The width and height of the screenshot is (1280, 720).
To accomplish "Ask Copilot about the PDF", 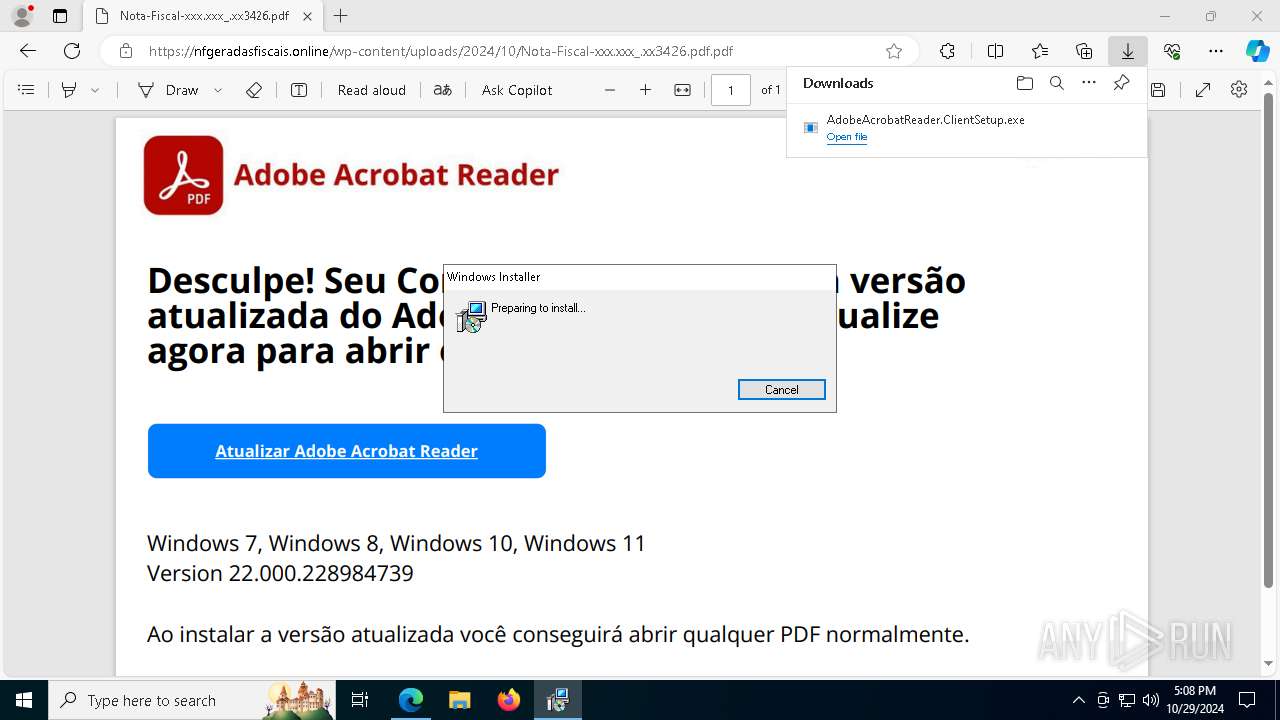I will [517, 90].
